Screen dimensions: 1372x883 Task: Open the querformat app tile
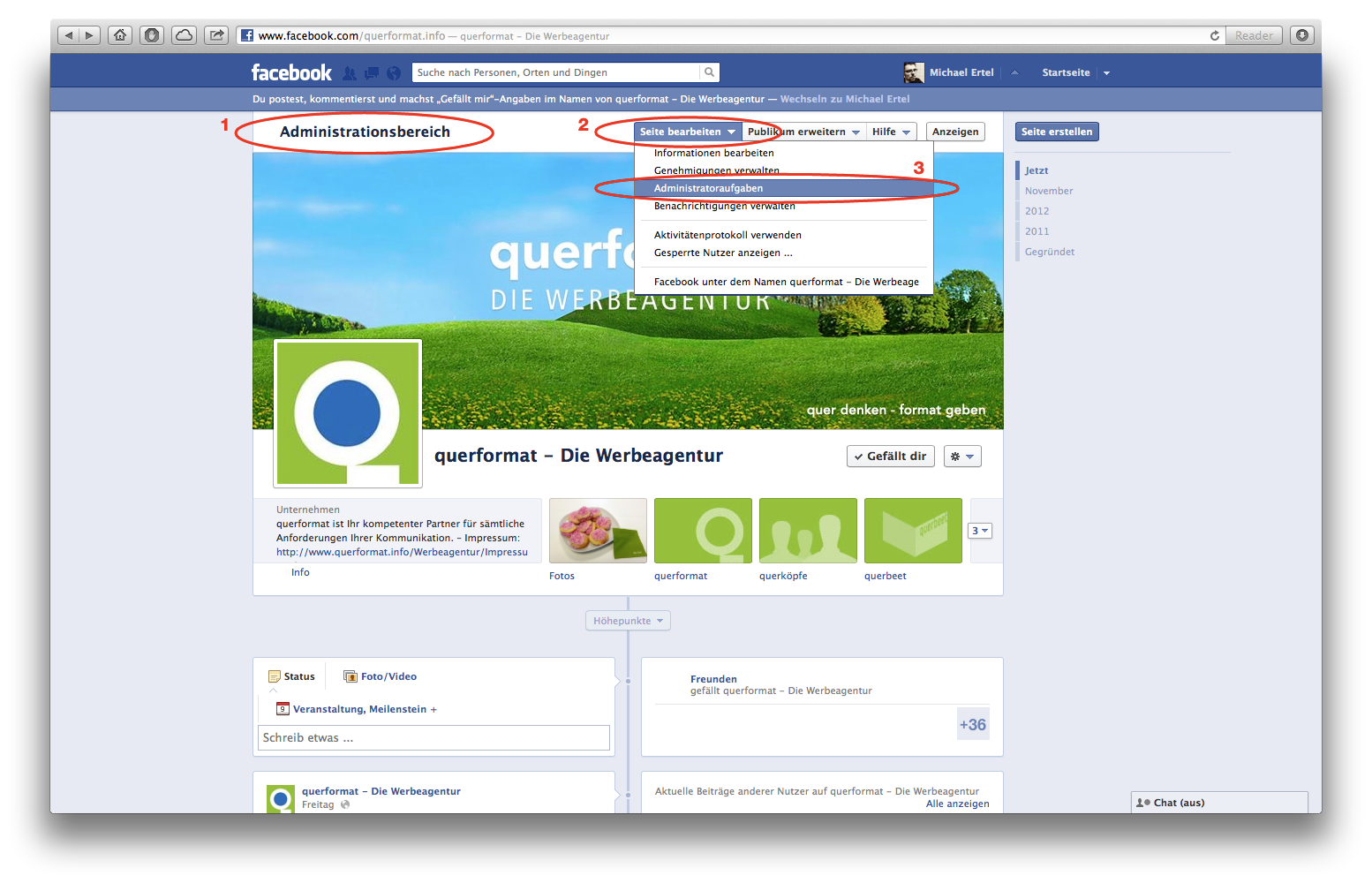click(703, 531)
